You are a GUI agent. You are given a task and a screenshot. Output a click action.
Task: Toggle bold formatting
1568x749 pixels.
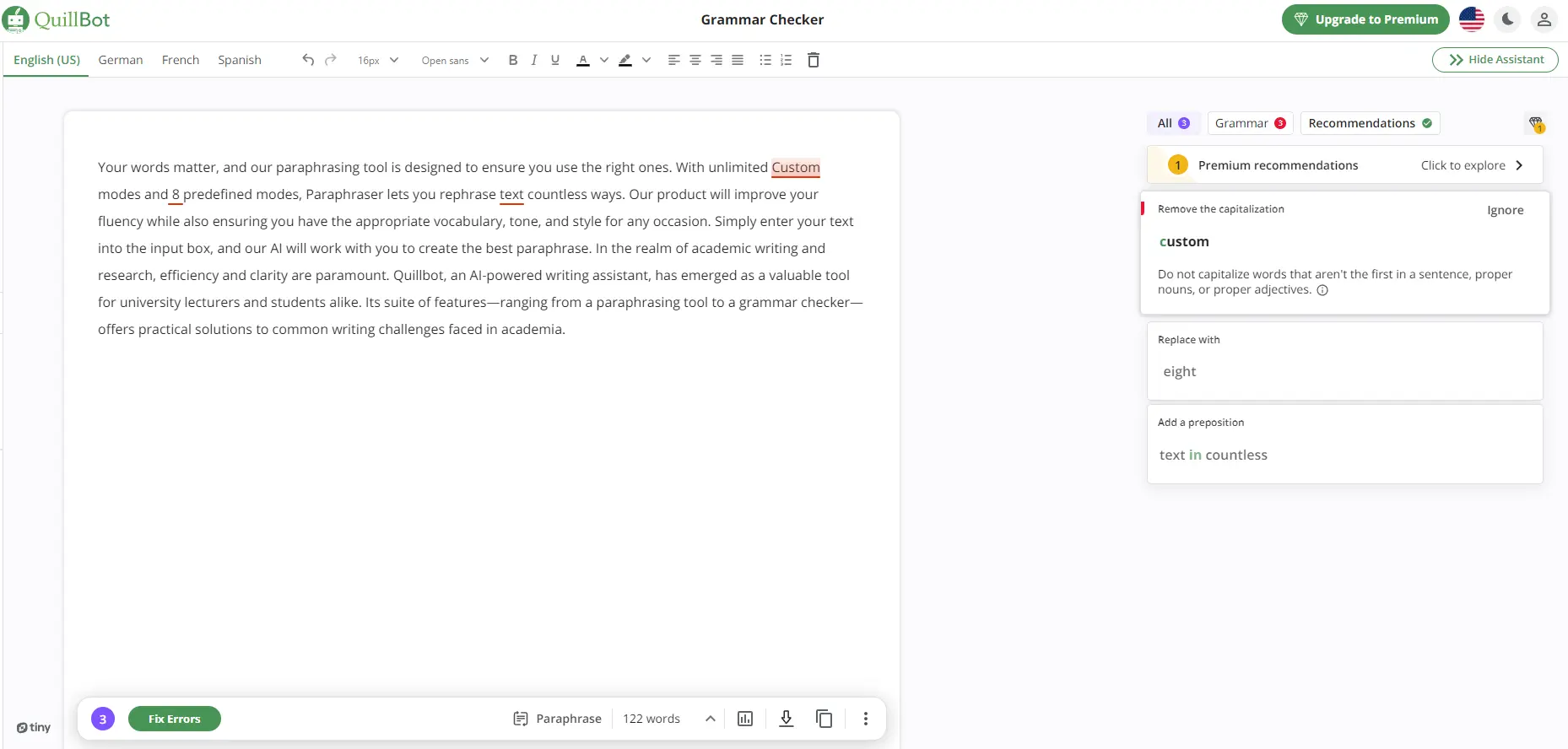[x=513, y=60]
